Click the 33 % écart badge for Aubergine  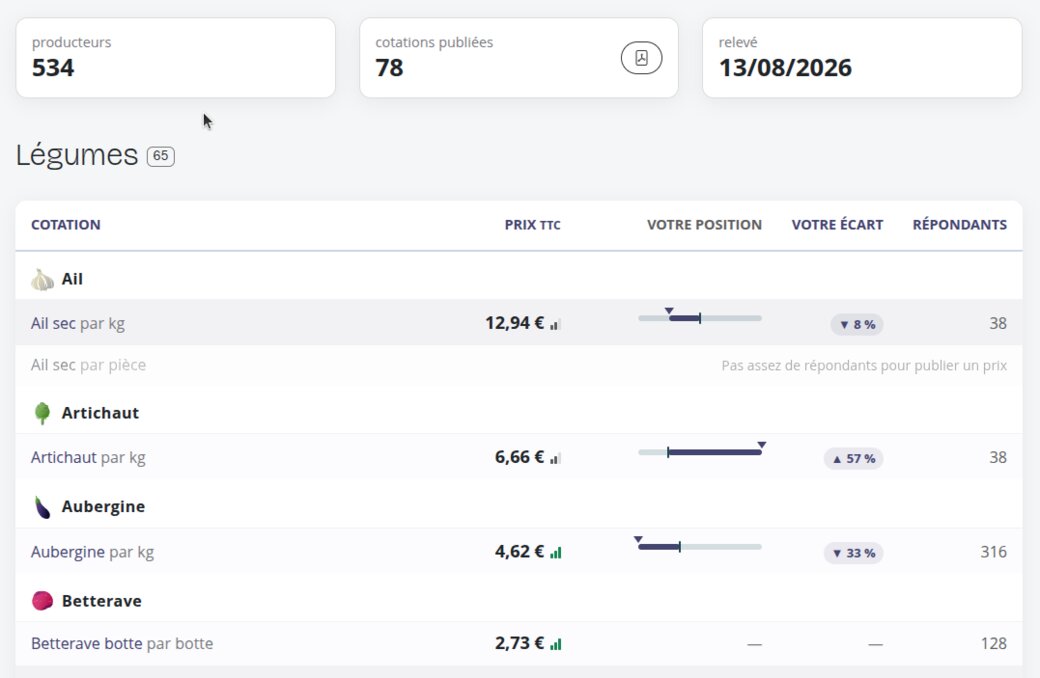click(853, 553)
